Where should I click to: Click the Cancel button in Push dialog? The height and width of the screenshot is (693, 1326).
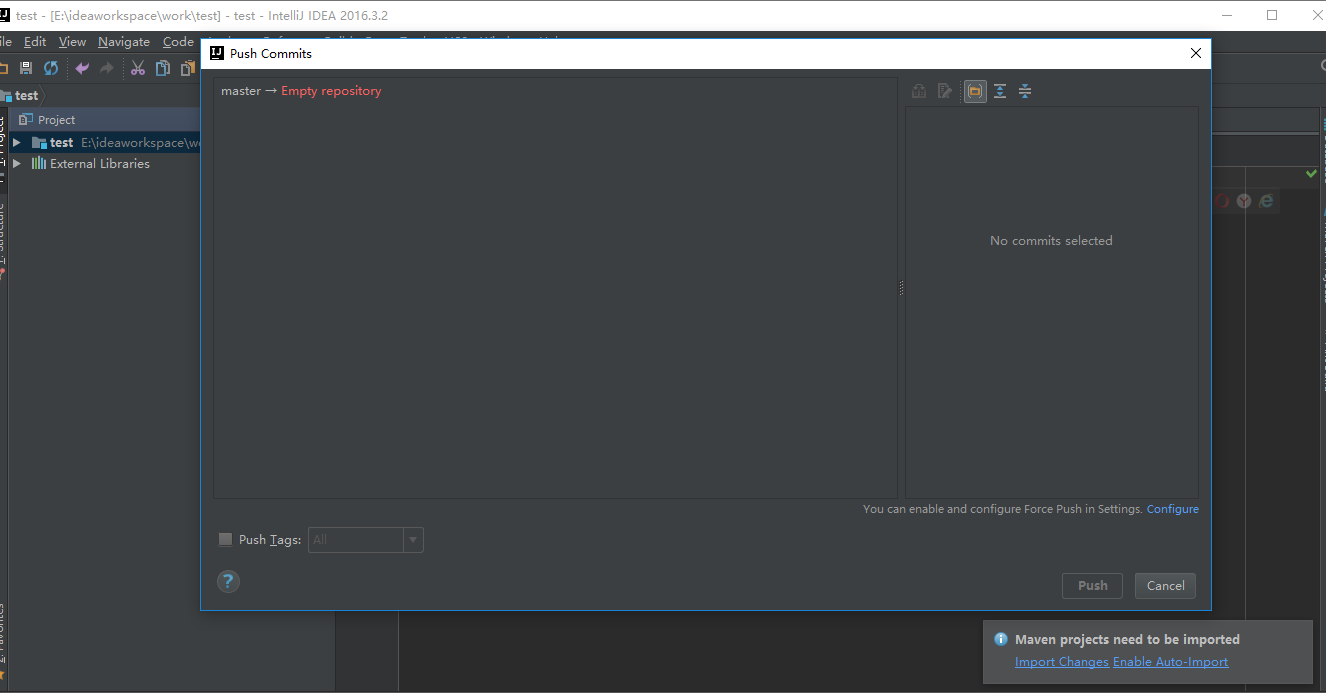coord(1165,586)
